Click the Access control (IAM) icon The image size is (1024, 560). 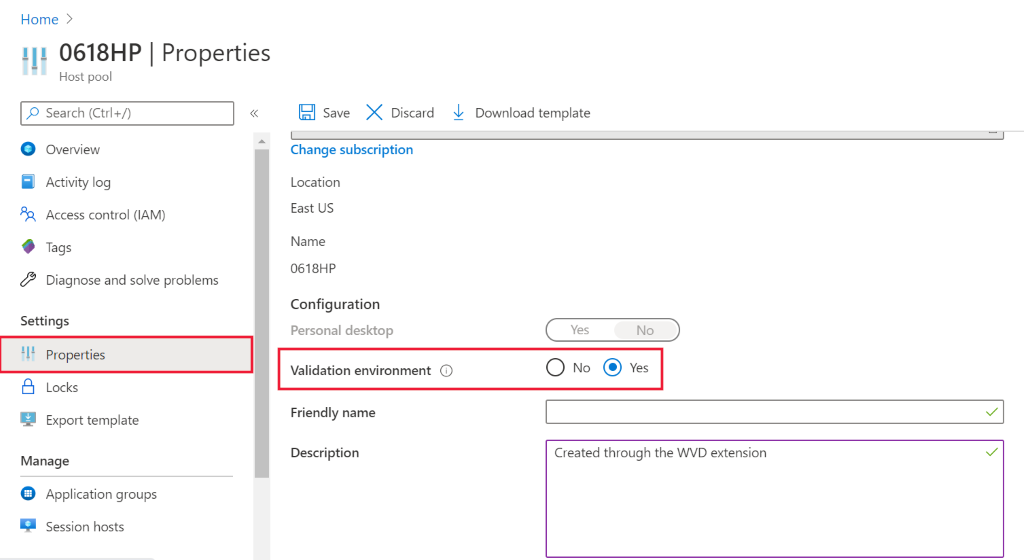[x=28, y=215]
